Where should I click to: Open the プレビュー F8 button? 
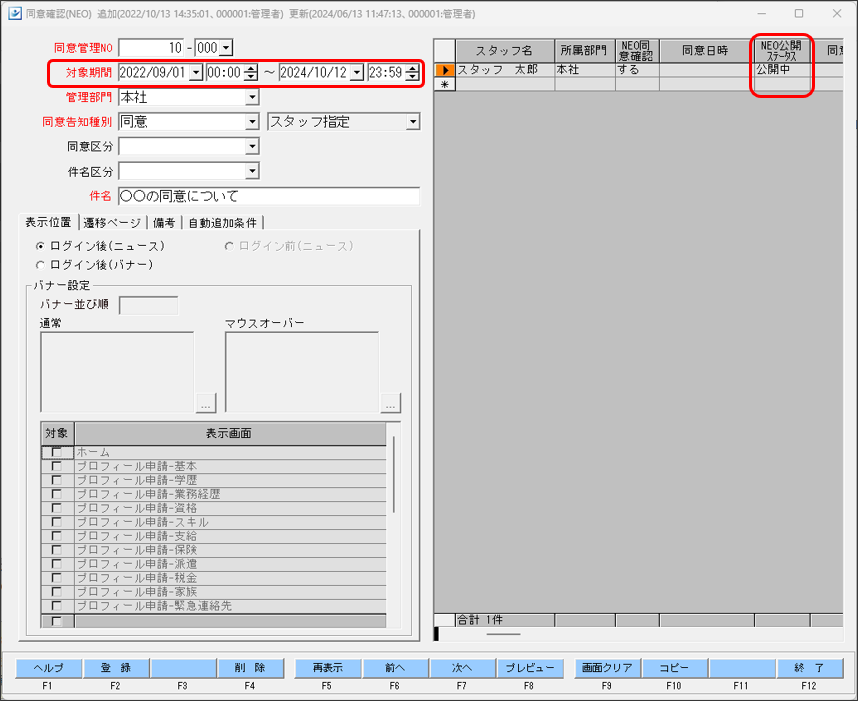(529, 668)
